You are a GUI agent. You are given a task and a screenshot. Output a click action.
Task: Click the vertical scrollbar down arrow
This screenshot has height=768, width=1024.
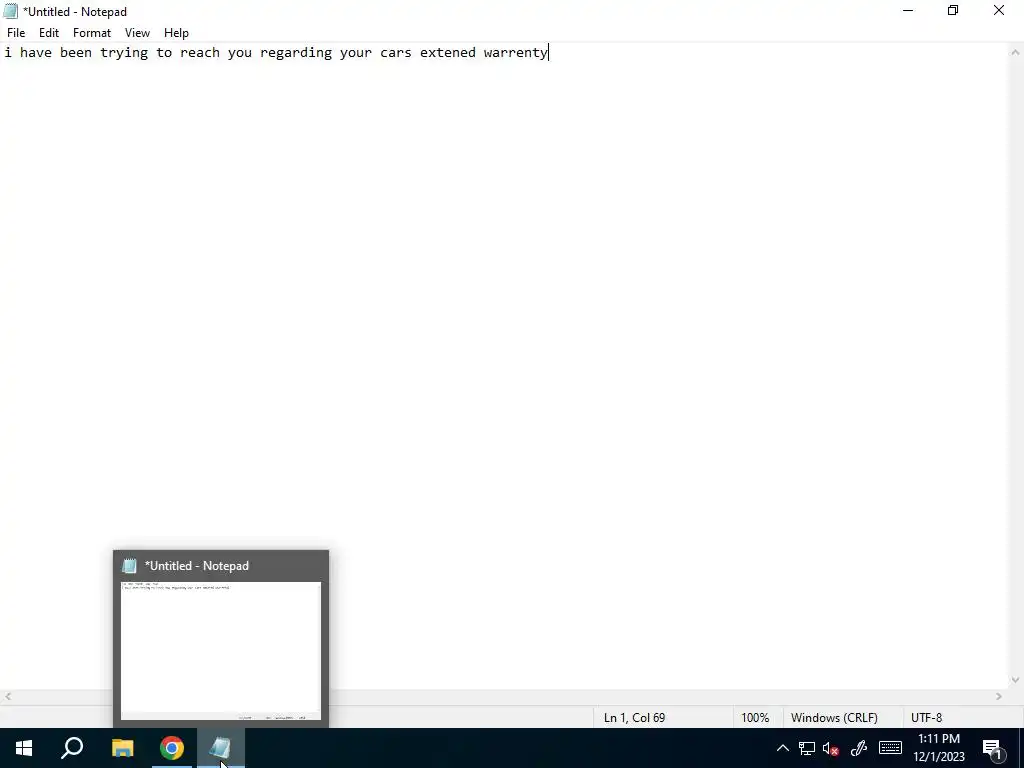pos(1016,680)
